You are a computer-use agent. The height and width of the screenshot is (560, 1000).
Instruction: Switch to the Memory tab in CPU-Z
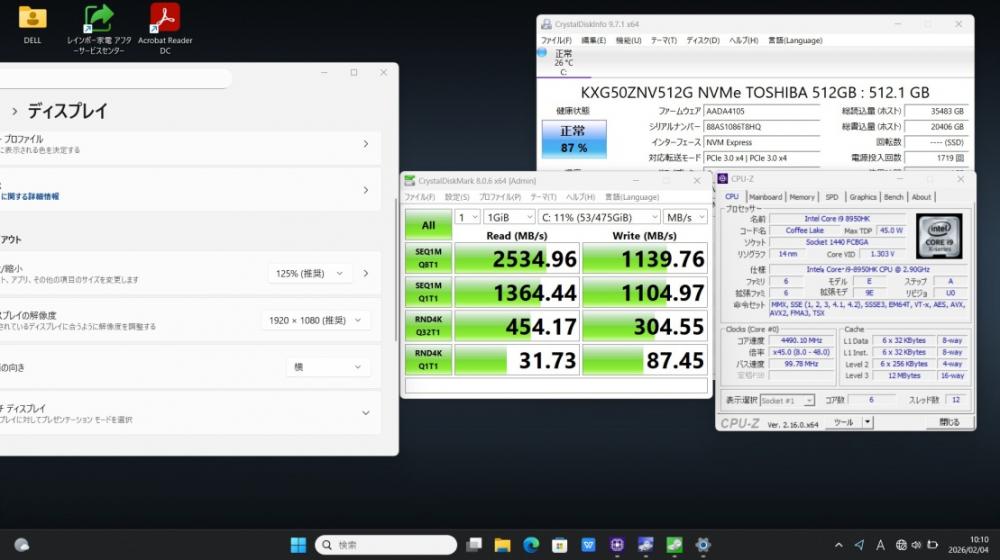coord(802,197)
